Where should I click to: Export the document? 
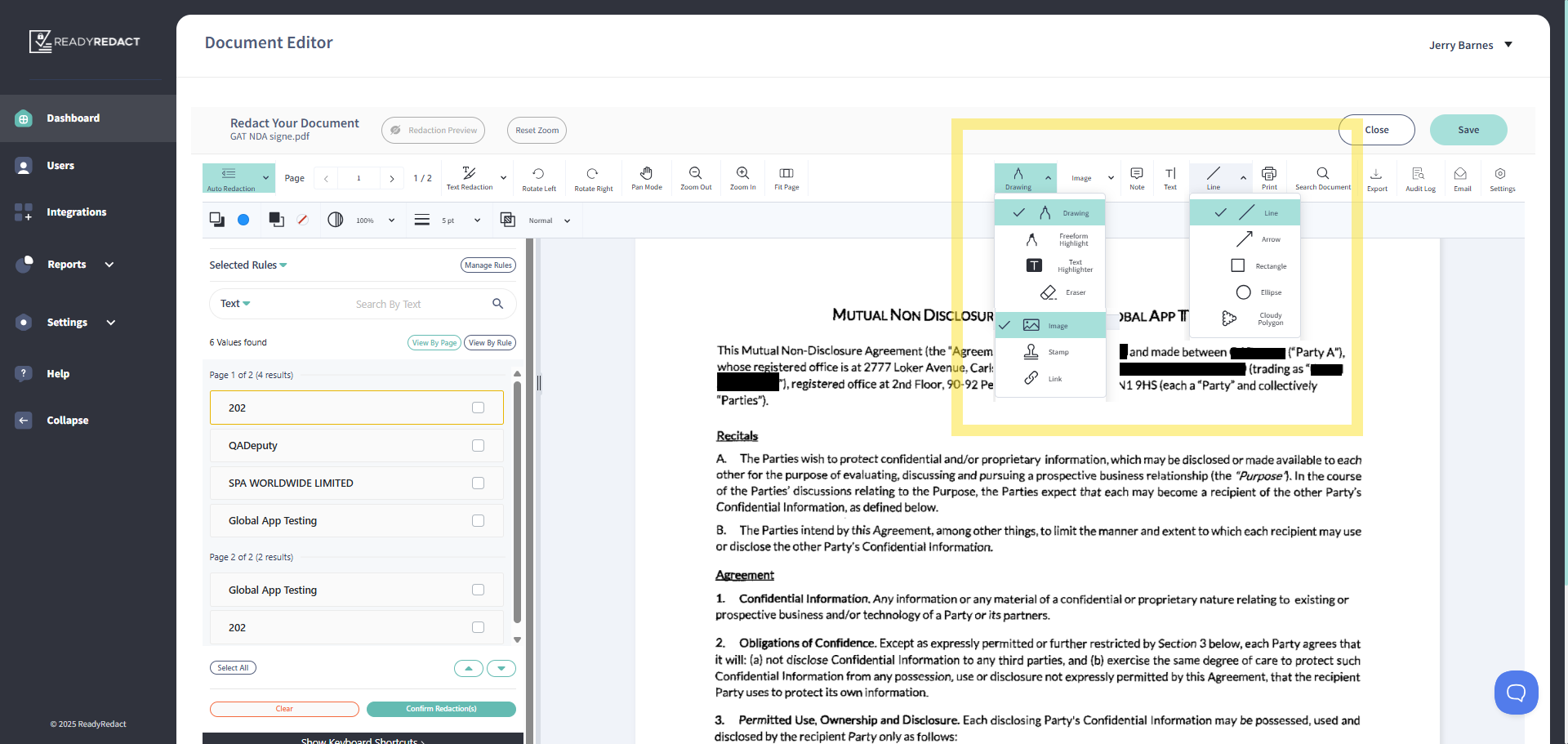click(x=1377, y=179)
